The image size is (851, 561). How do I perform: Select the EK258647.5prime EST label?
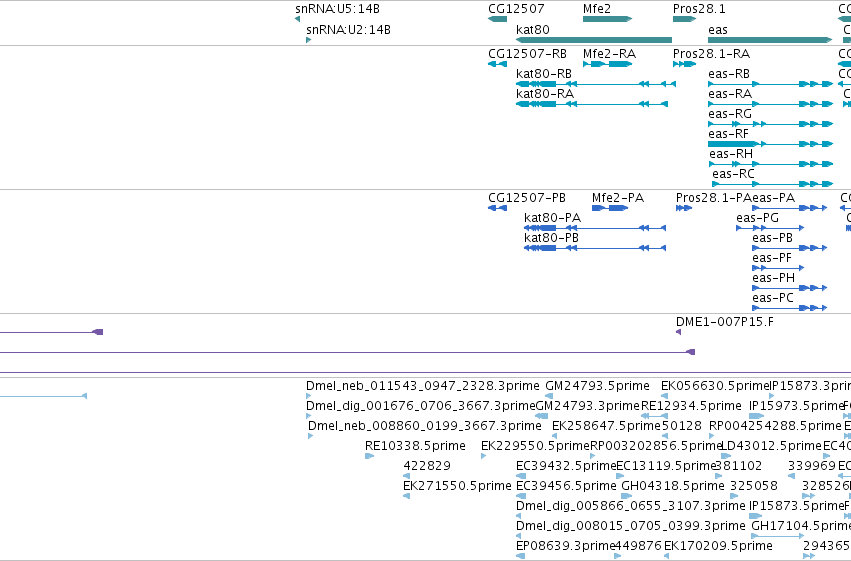click(x=606, y=426)
